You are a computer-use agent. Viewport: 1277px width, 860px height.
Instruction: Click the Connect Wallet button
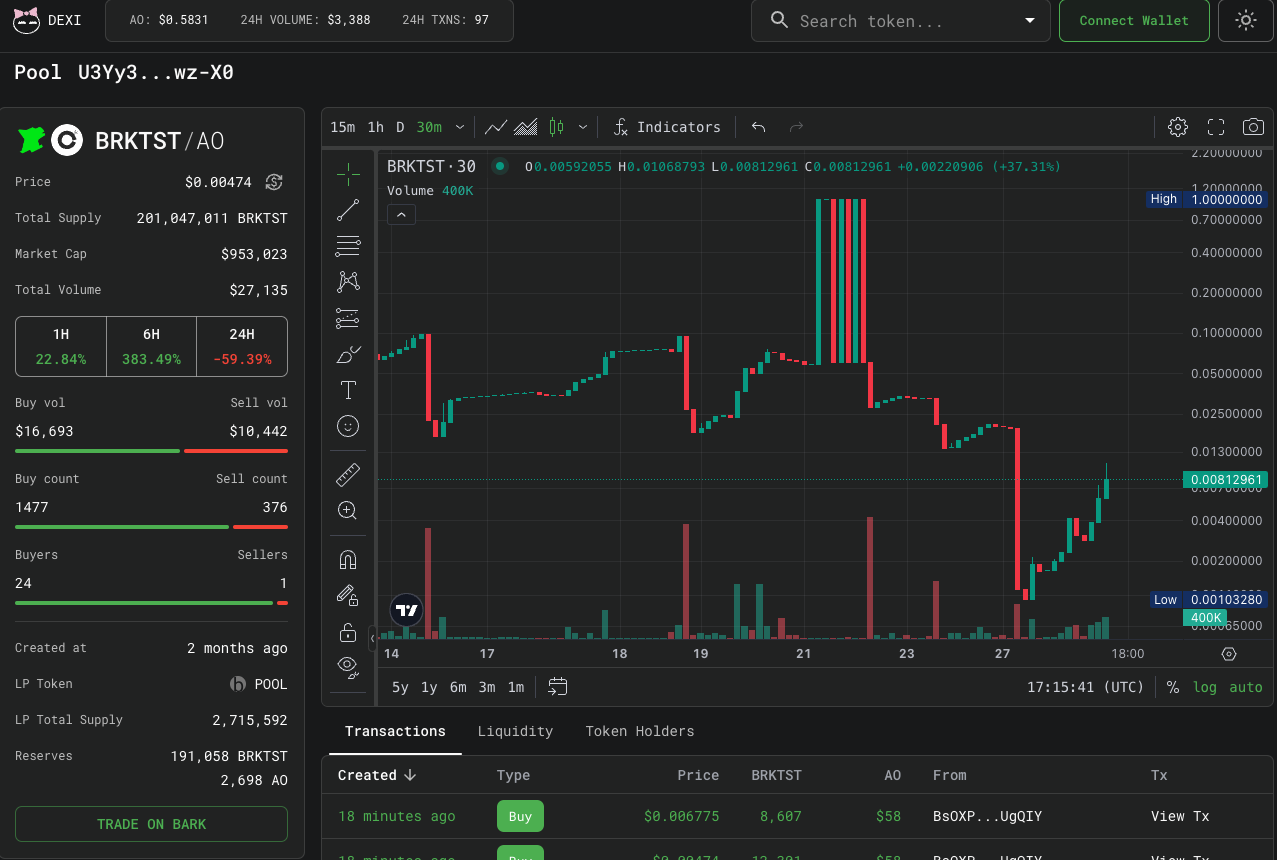tap(1134, 20)
